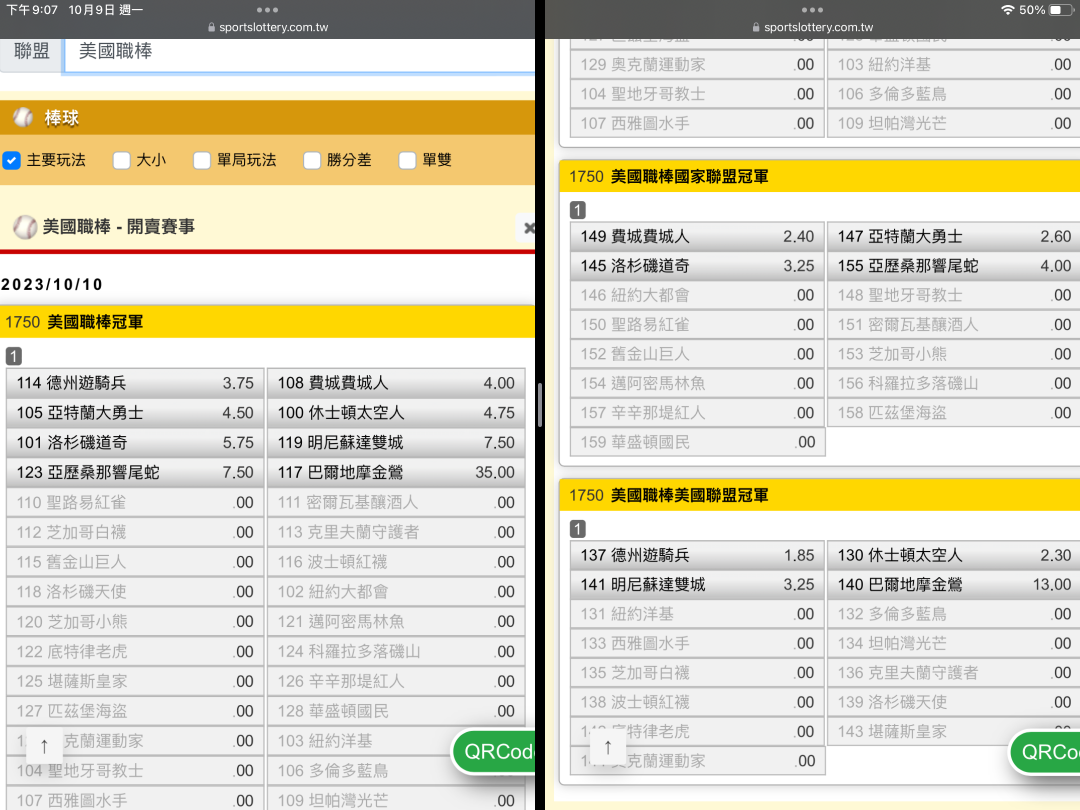This screenshot has width=1080, height=810.
Task: Select 147 亞特蘭大勇士 at 2.60
Action: pos(954,236)
